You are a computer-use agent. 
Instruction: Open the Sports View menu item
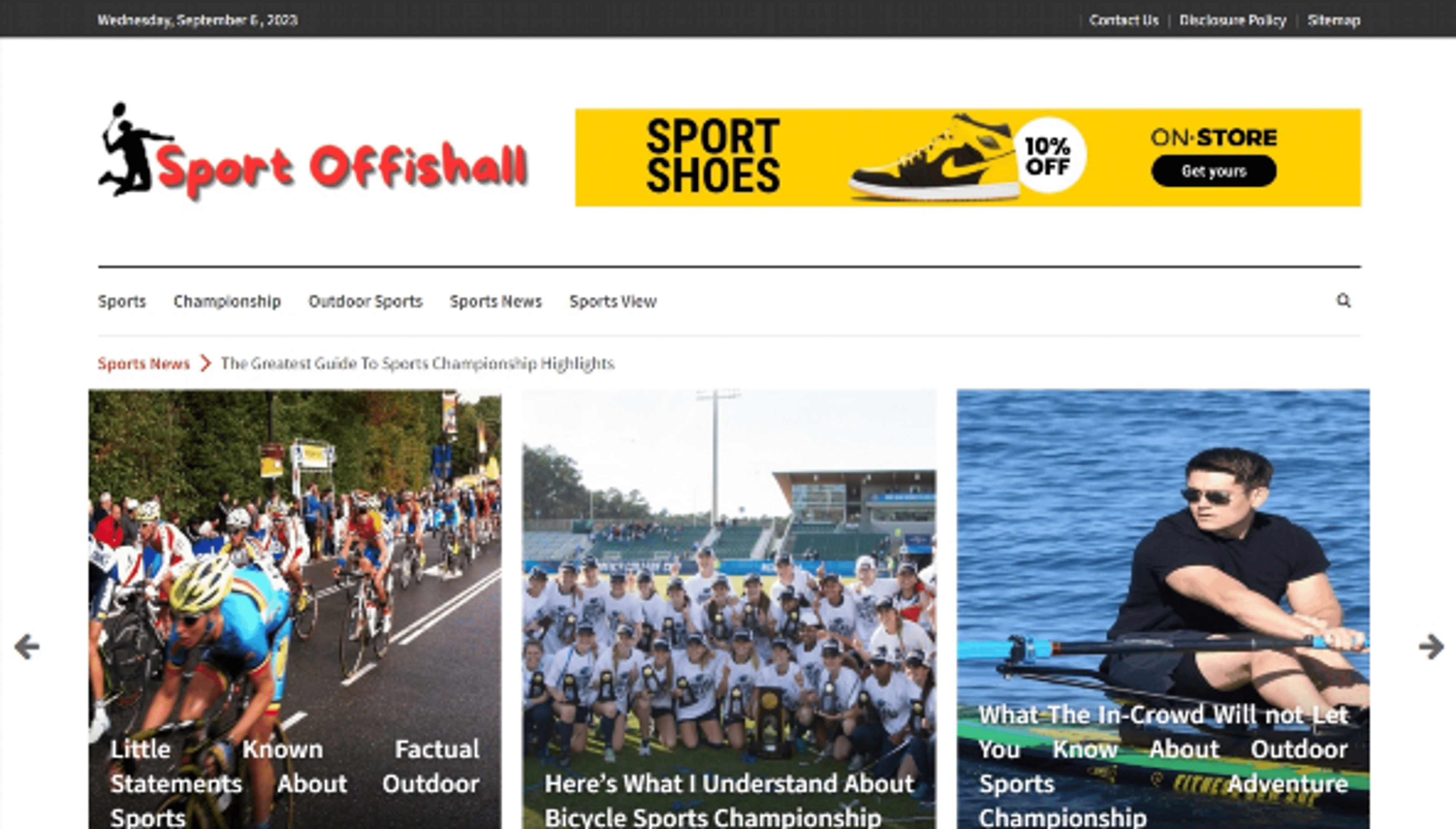click(613, 301)
